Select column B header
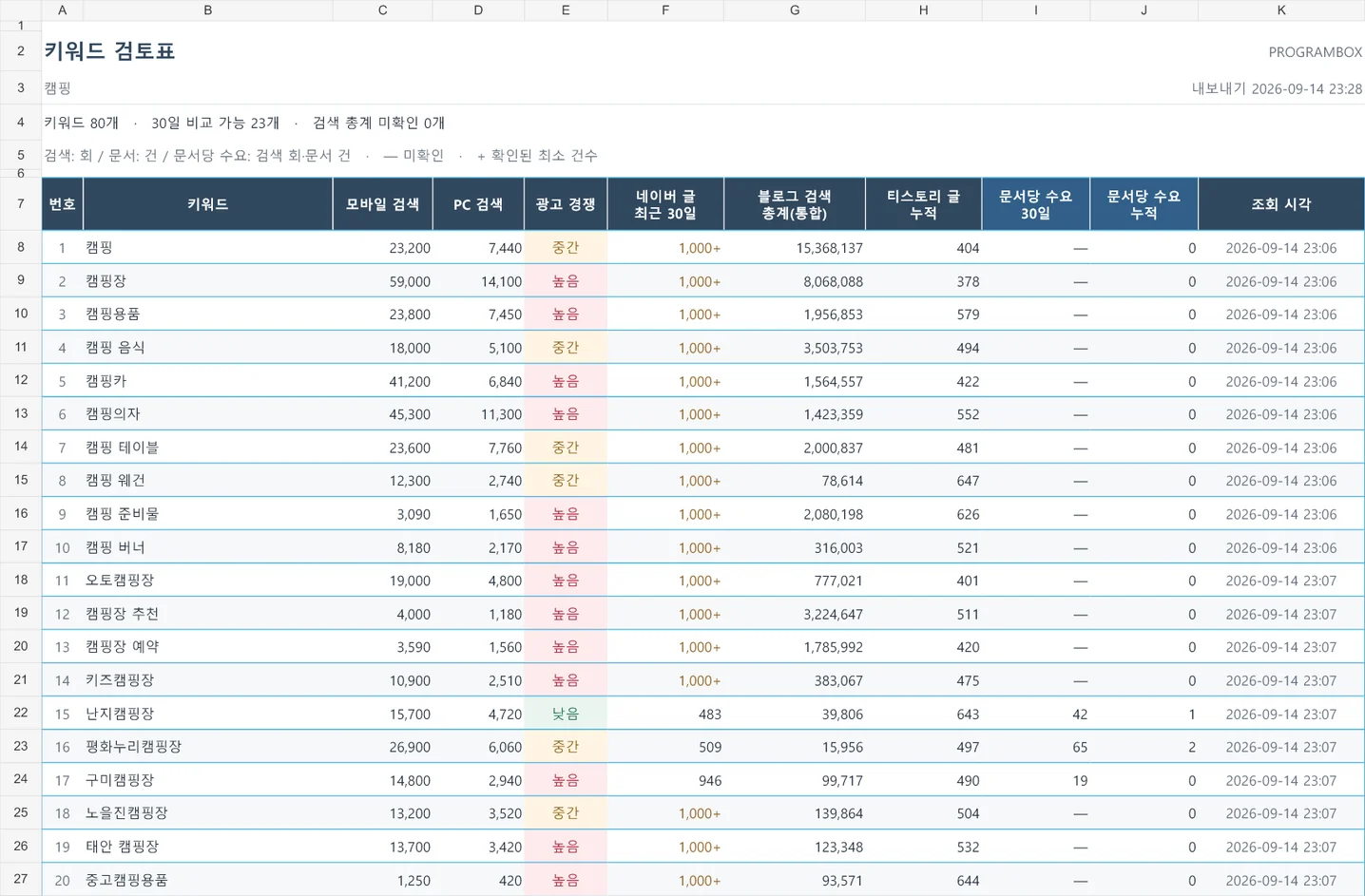 point(208,10)
